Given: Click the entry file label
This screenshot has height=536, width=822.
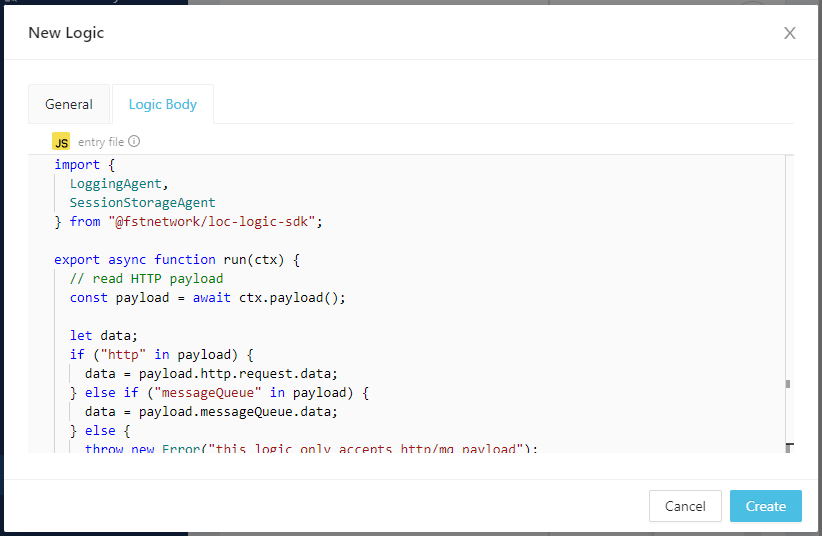Looking at the screenshot, I should click(x=101, y=142).
